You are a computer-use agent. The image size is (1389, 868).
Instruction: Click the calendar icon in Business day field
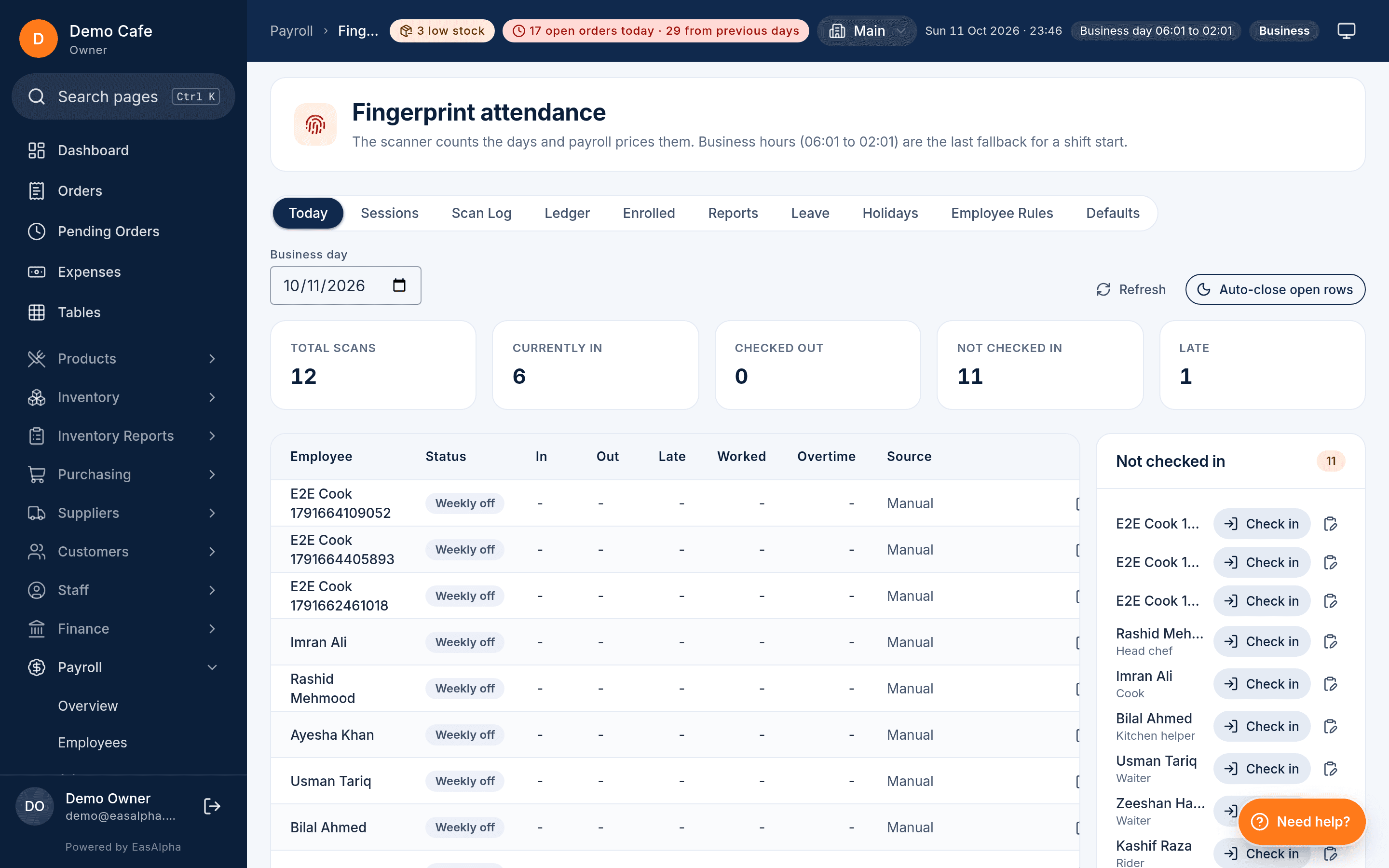(399, 285)
